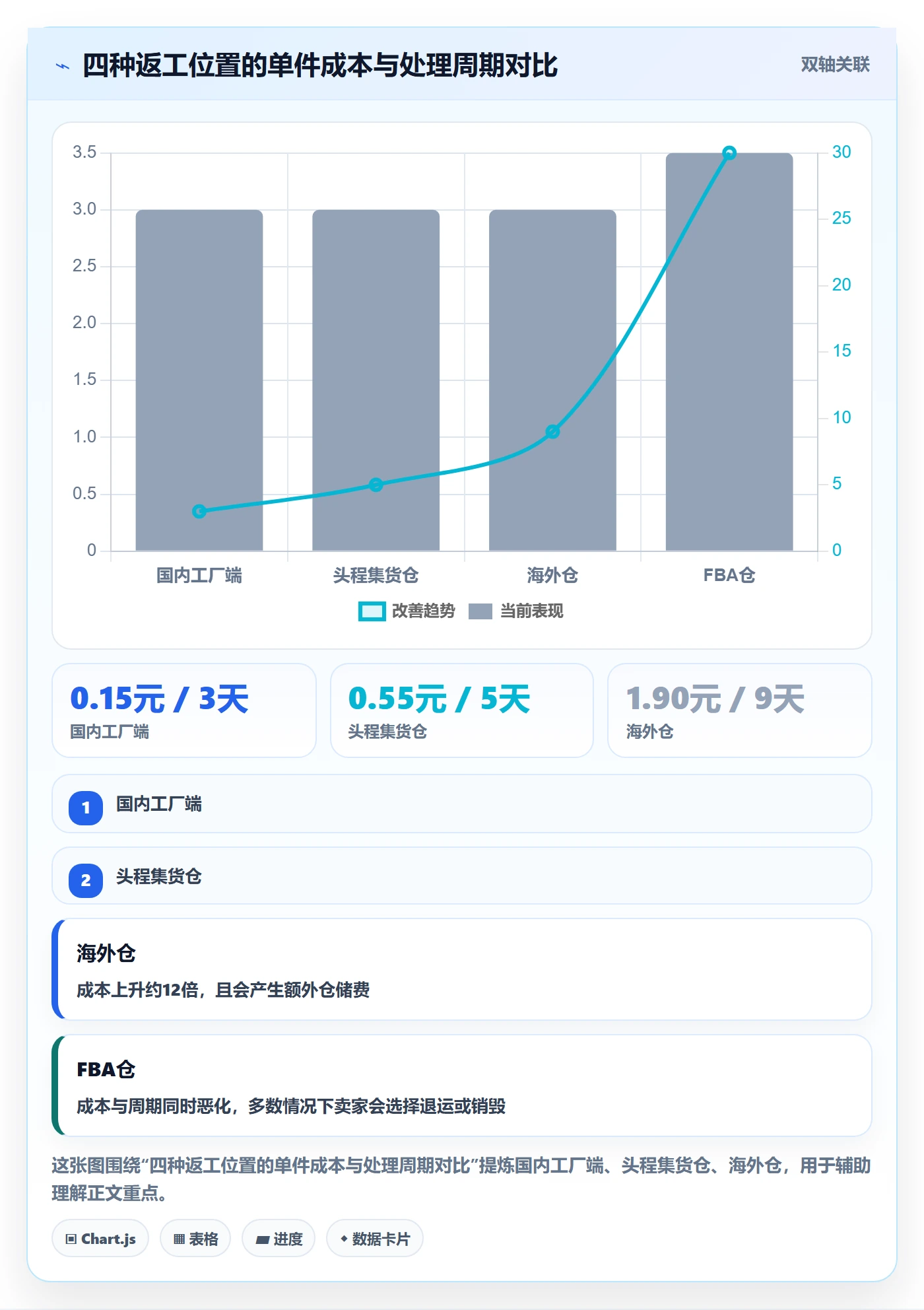Click the 双轴关联 label in the header

coord(836,65)
